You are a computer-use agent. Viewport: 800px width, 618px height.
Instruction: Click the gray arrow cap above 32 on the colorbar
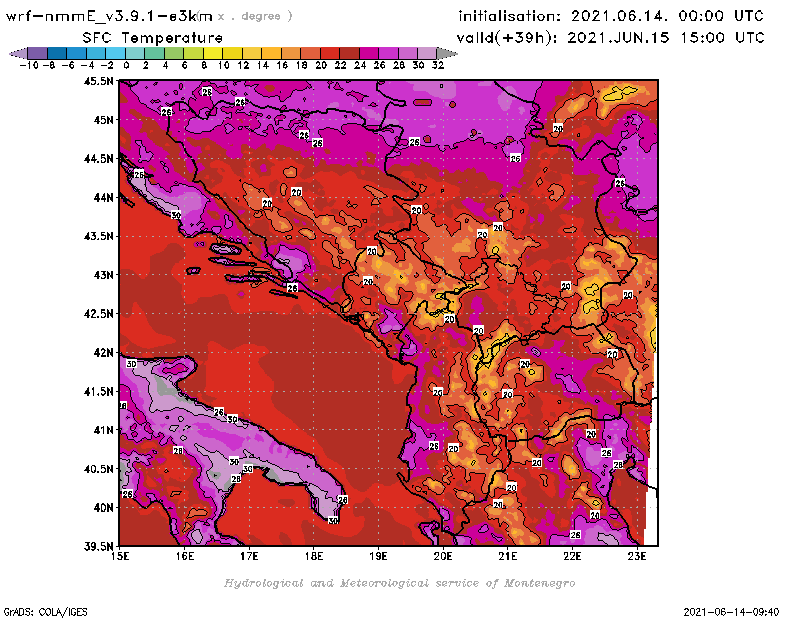pos(446,53)
